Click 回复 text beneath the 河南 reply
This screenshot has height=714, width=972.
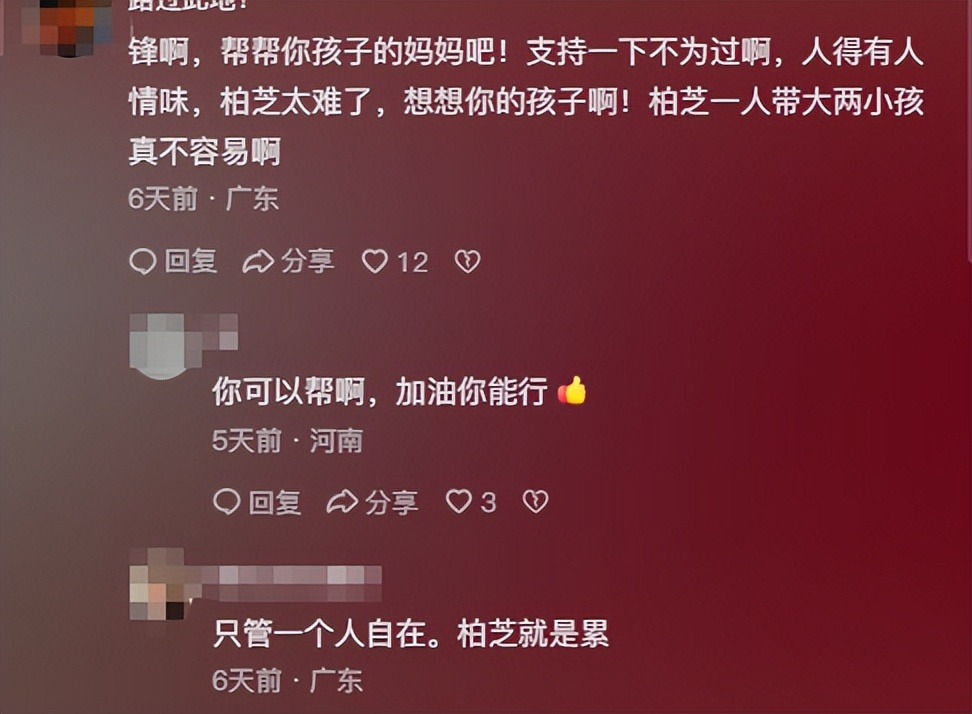275,502
